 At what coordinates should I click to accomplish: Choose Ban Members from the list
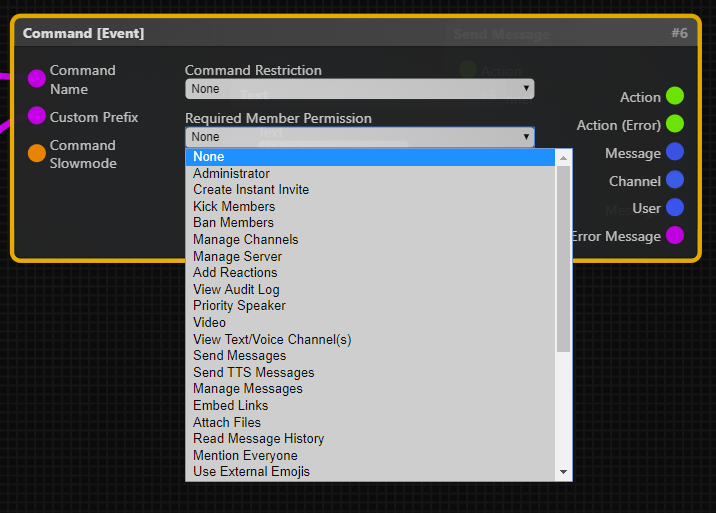[370, 222]
